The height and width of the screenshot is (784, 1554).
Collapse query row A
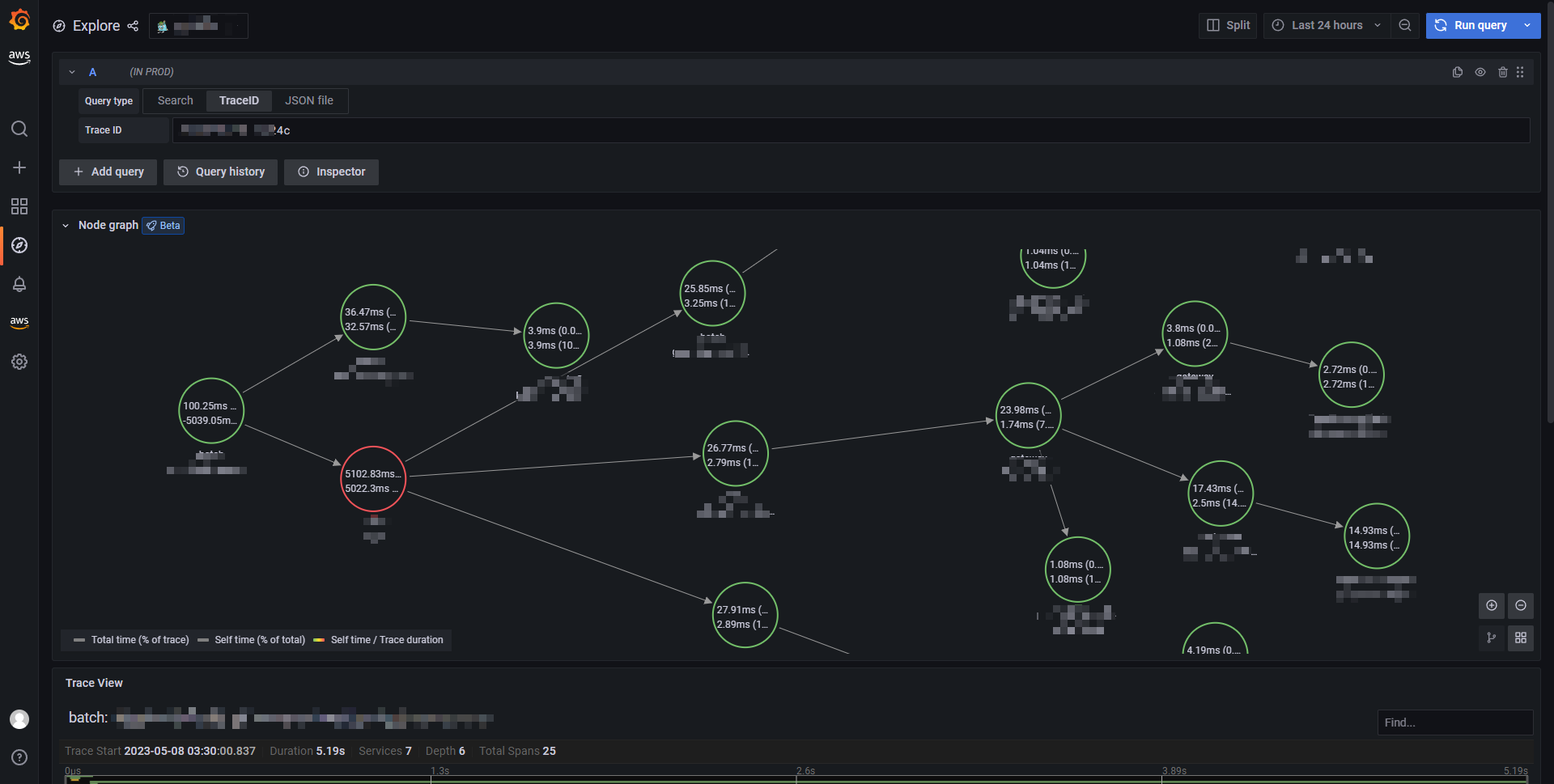coord(72,72)
